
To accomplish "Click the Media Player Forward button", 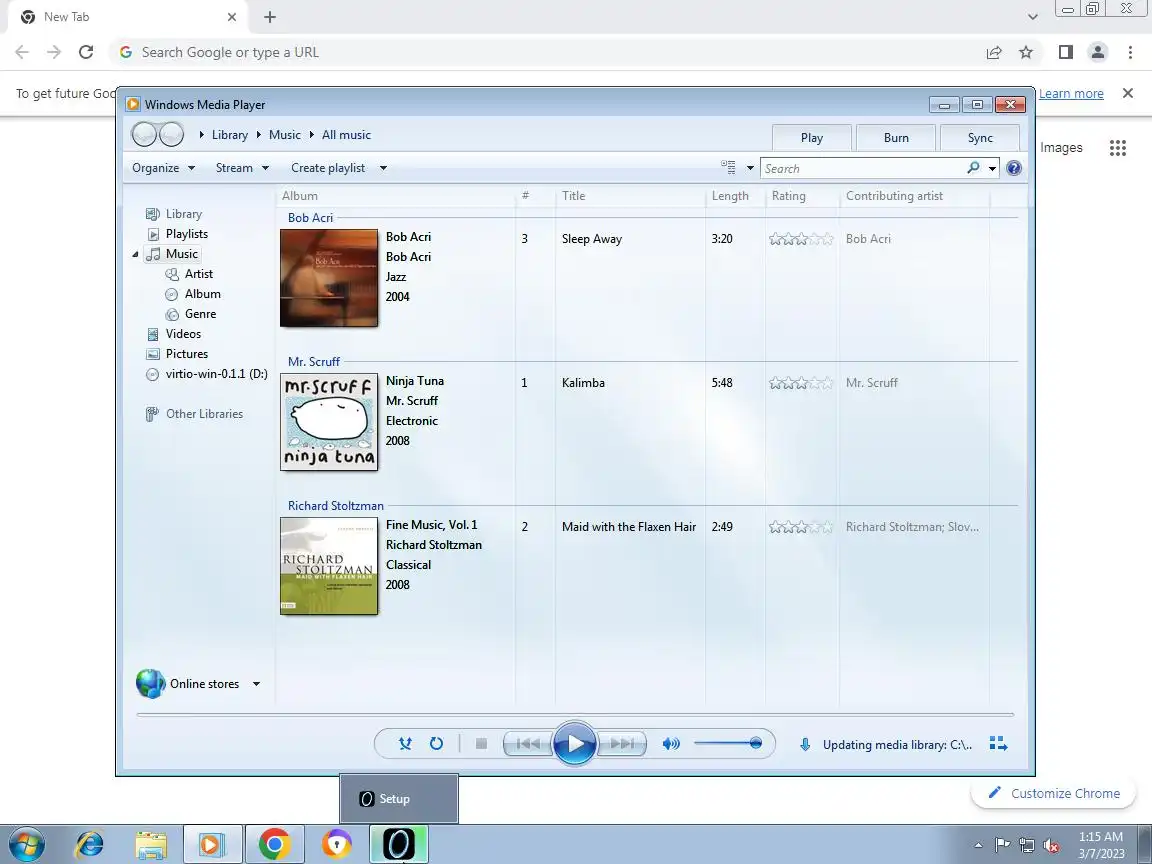I will [171, 134].
